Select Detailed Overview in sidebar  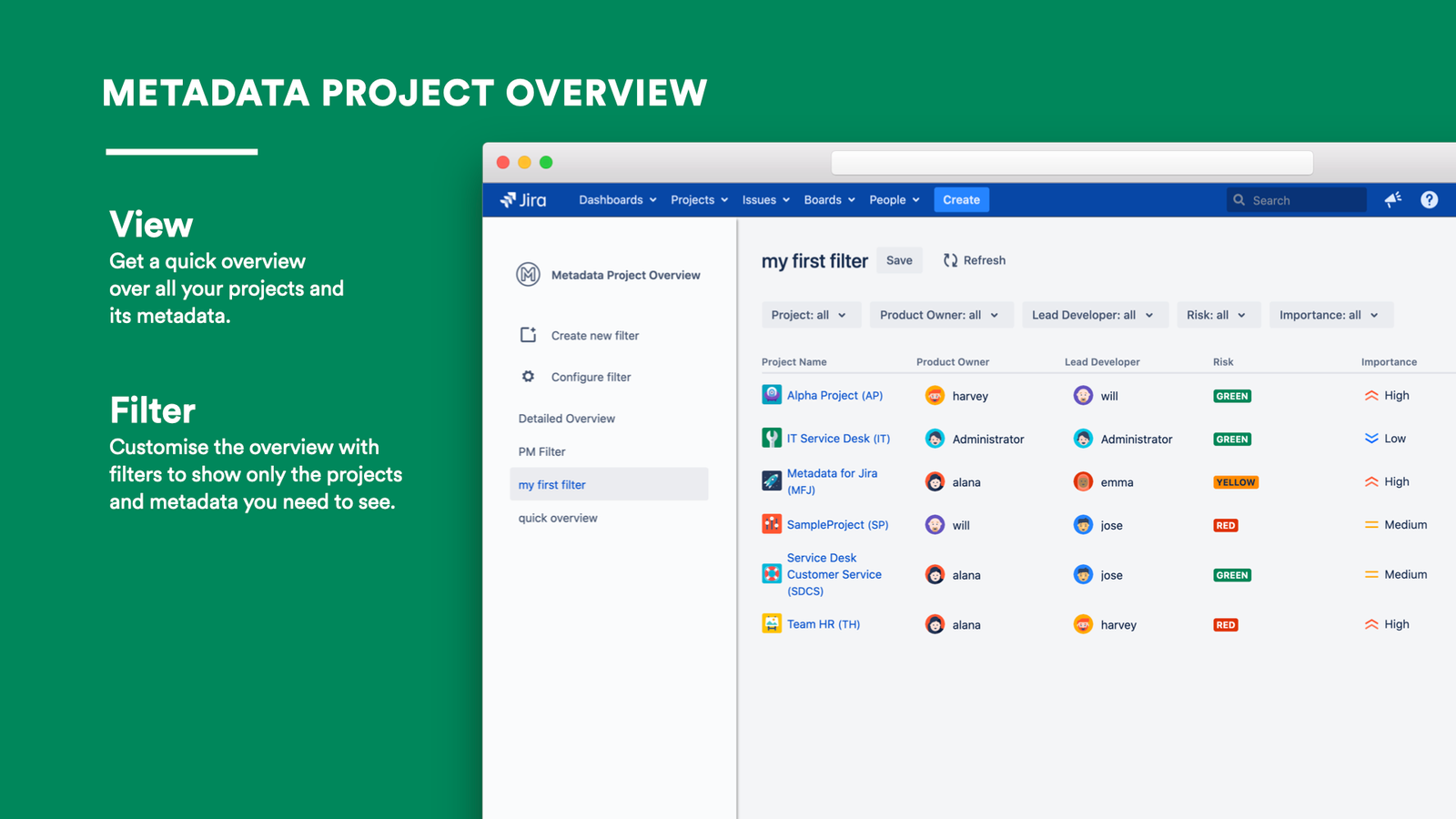click(x=567, y=419)
